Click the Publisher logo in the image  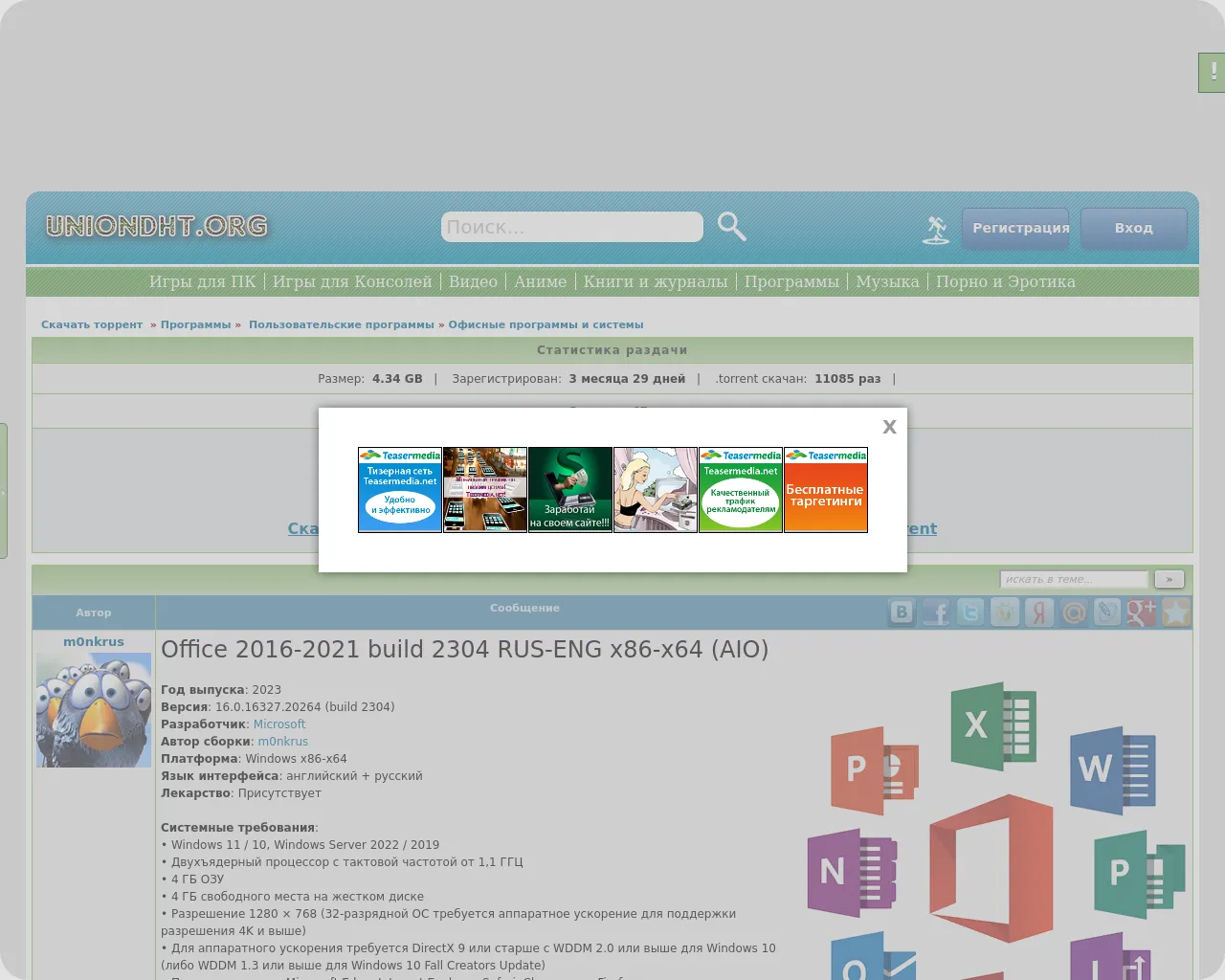click(1139, 874)
